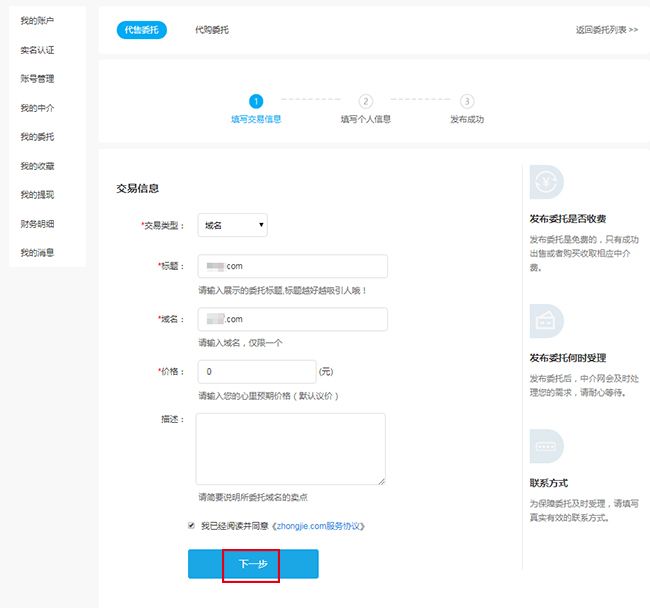
Task: Toggle the service agreement checkbox
Action: pyautogui.click(x=191, y=525)
